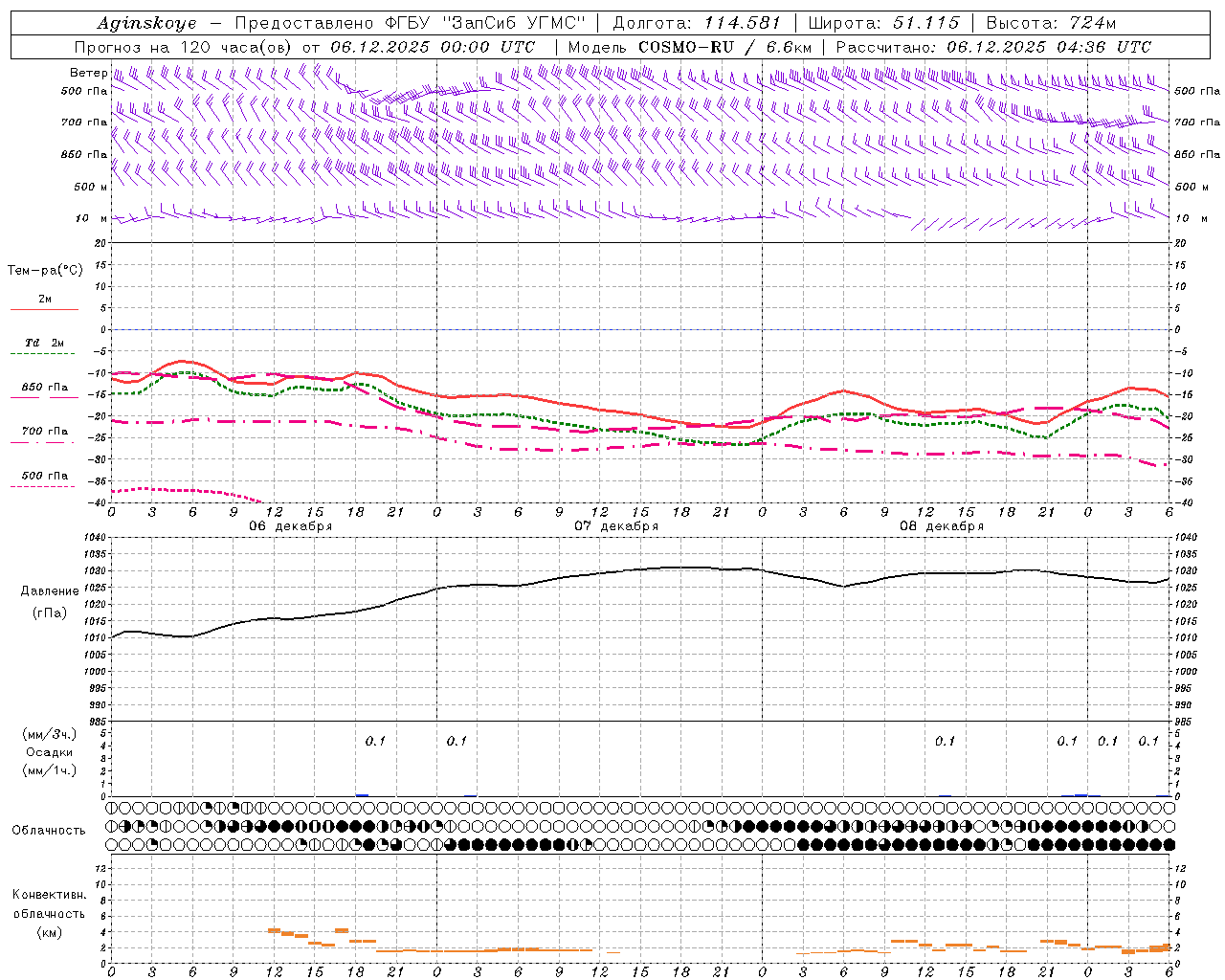Click the "Тем-ра(°C)" temperature panel label

pyautogui.click(x=45, y=271)
